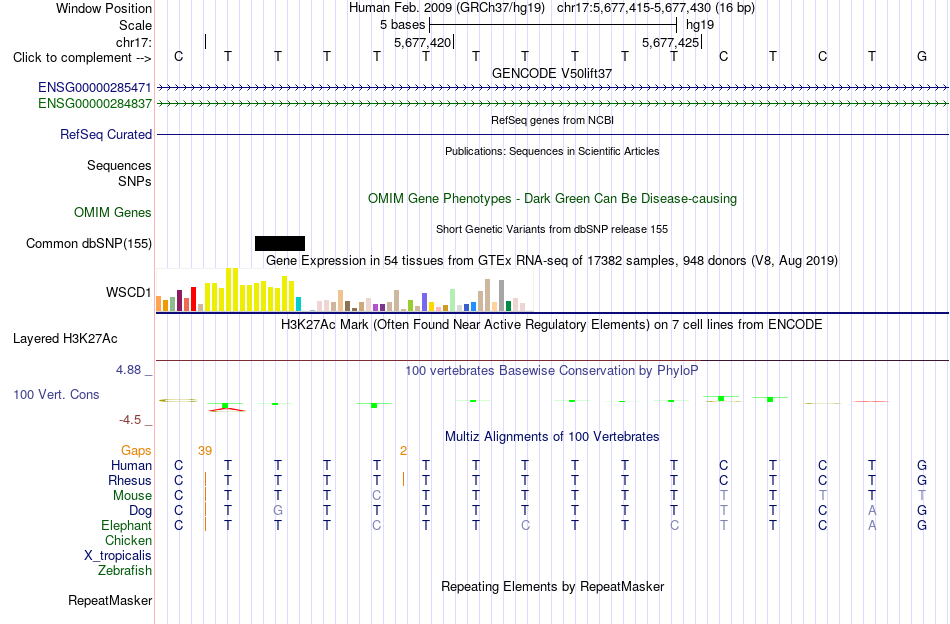Click the gap count 2
The image size is (950, 624).
pyautogui.click(x=404, y=450)
